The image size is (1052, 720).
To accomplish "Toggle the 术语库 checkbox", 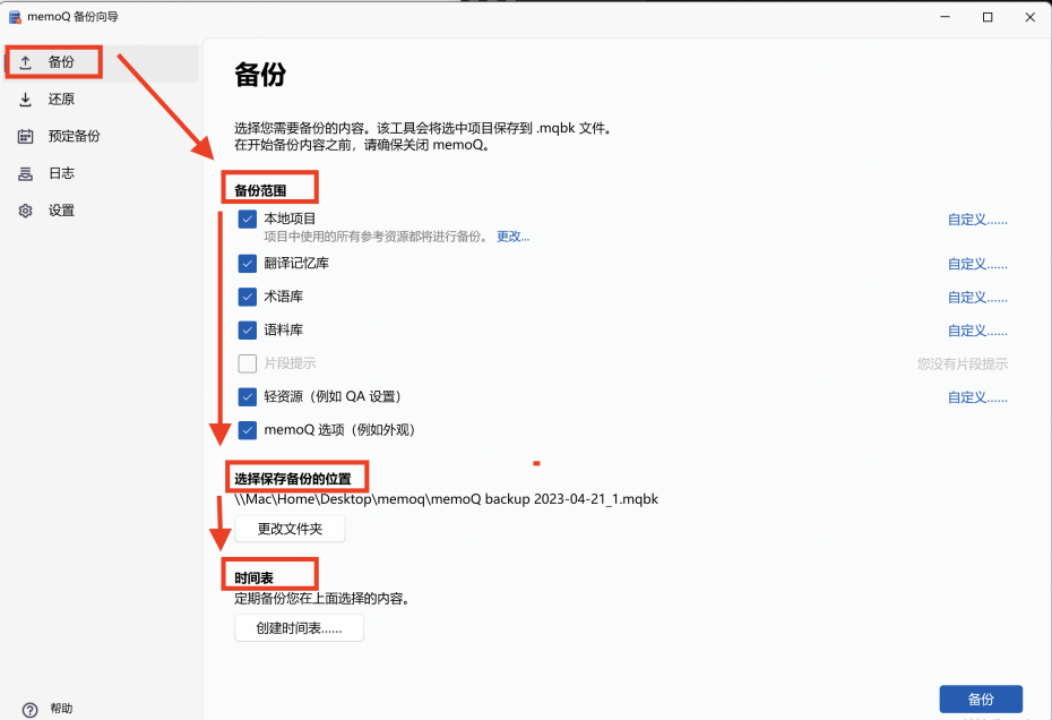I will tap(247, 297).
